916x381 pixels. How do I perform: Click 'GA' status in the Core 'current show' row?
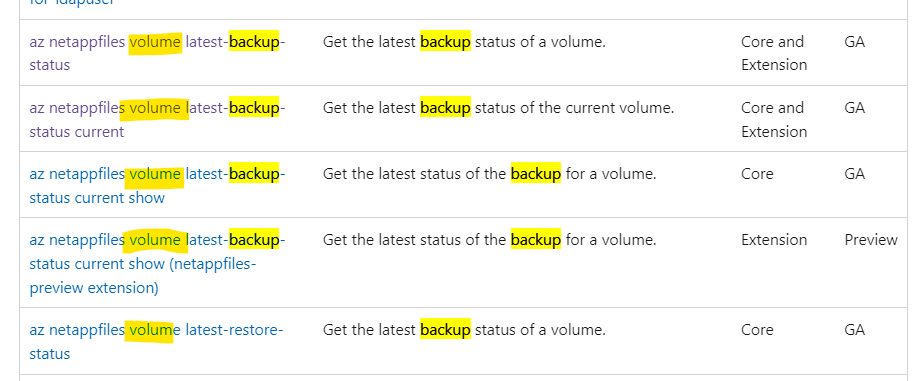pos(855,174)
